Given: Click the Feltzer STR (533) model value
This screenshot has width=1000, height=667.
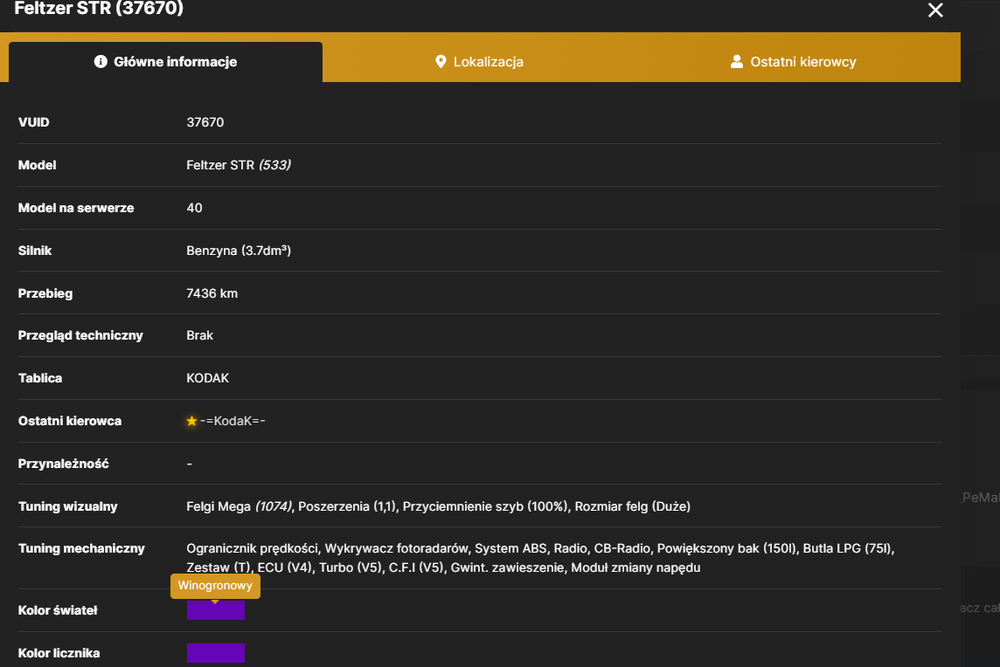Looking at the screenshot, I should click(x=239, y=165).
